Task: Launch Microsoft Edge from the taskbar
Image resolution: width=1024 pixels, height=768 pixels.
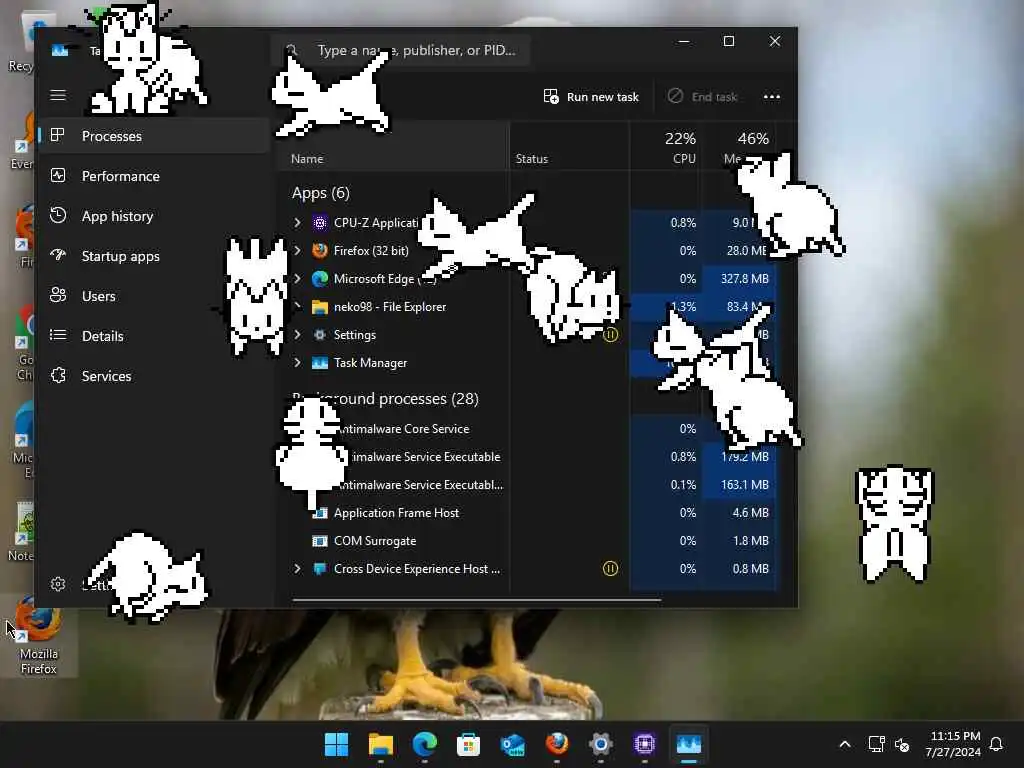Action: 424,744
